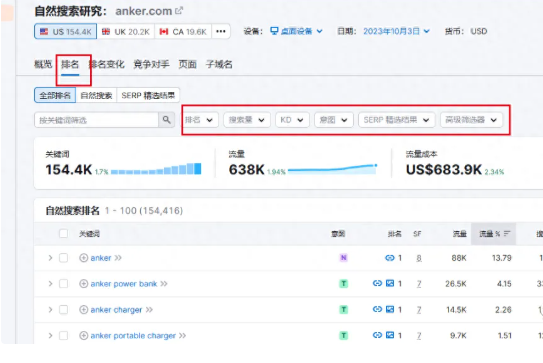Click the sitelink icon in the anker row
Viewport: 543px width, 363px height.
(x=390, y=258)
